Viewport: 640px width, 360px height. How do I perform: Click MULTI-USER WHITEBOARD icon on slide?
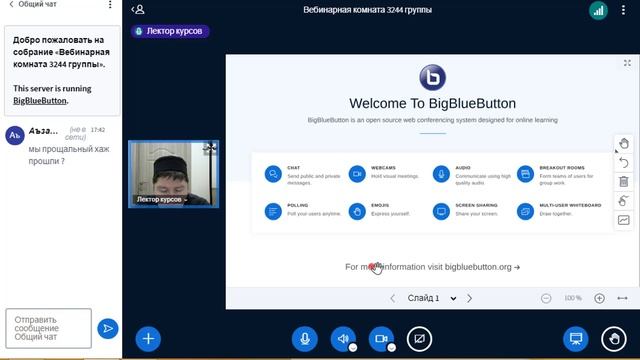tap(525, 211)
